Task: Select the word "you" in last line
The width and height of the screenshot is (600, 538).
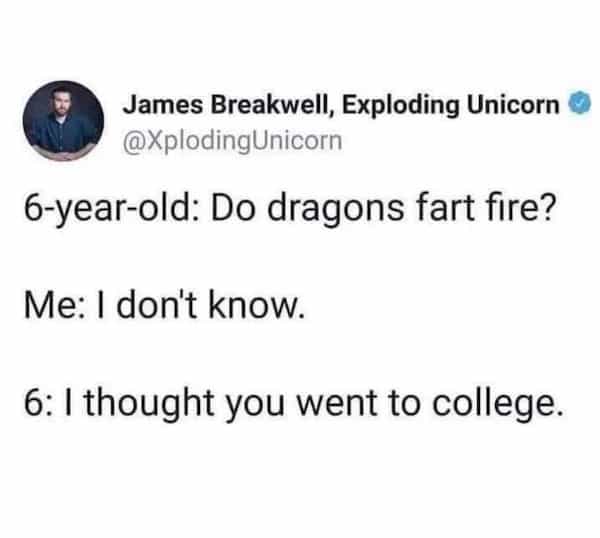Action: (x=255, y=407)
